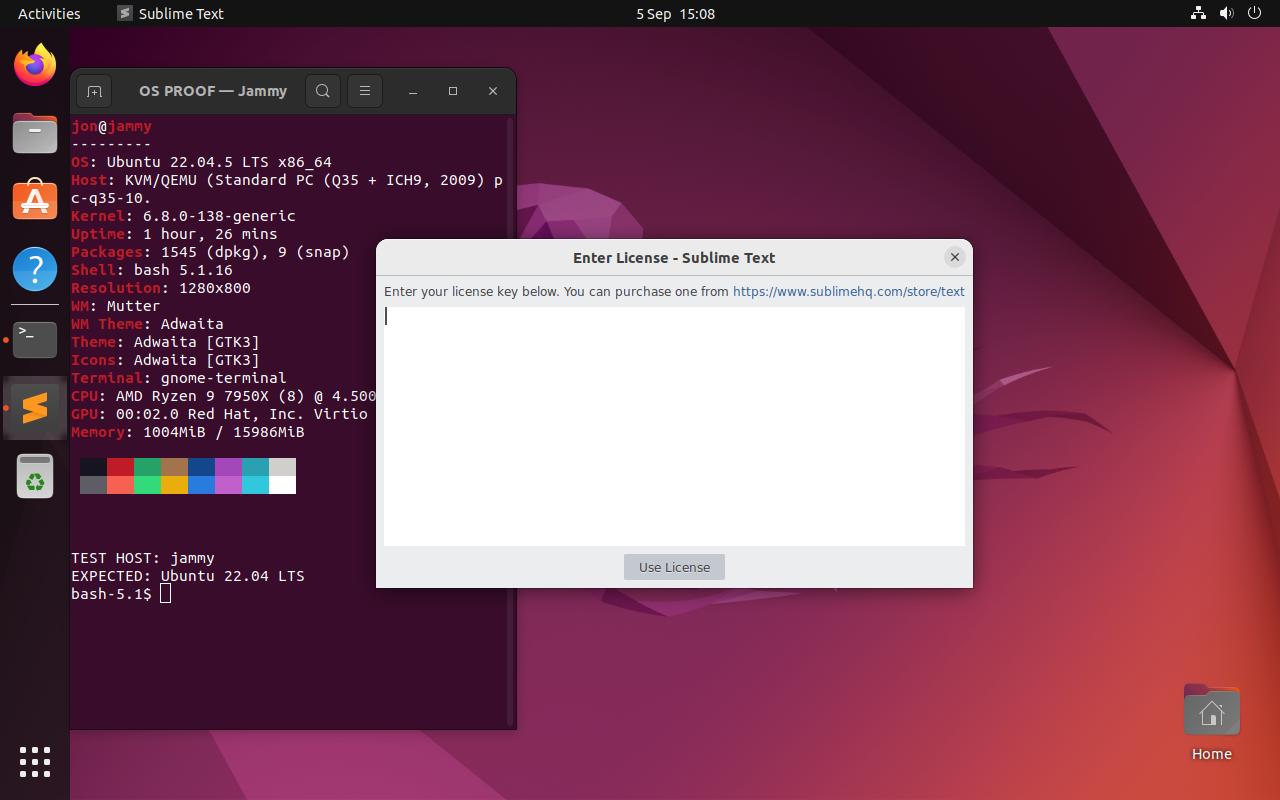This screenshot has height=800, width=1280.
Task: Open the Sublime Text app menu
Action: coord(170,14)
